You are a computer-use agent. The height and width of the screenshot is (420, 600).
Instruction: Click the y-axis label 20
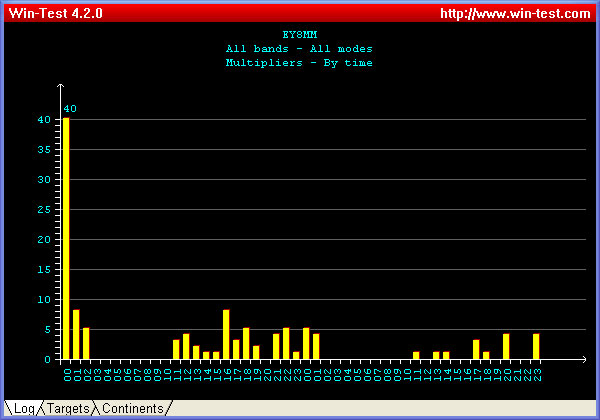click(x=44, y=239)
